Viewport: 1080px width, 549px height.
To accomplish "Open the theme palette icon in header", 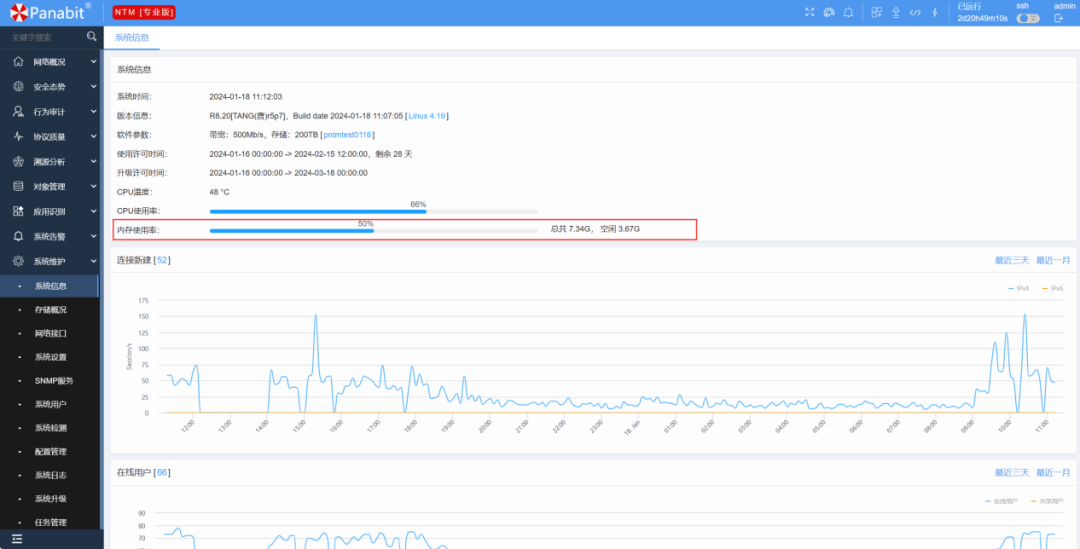I will click(829, 12).
